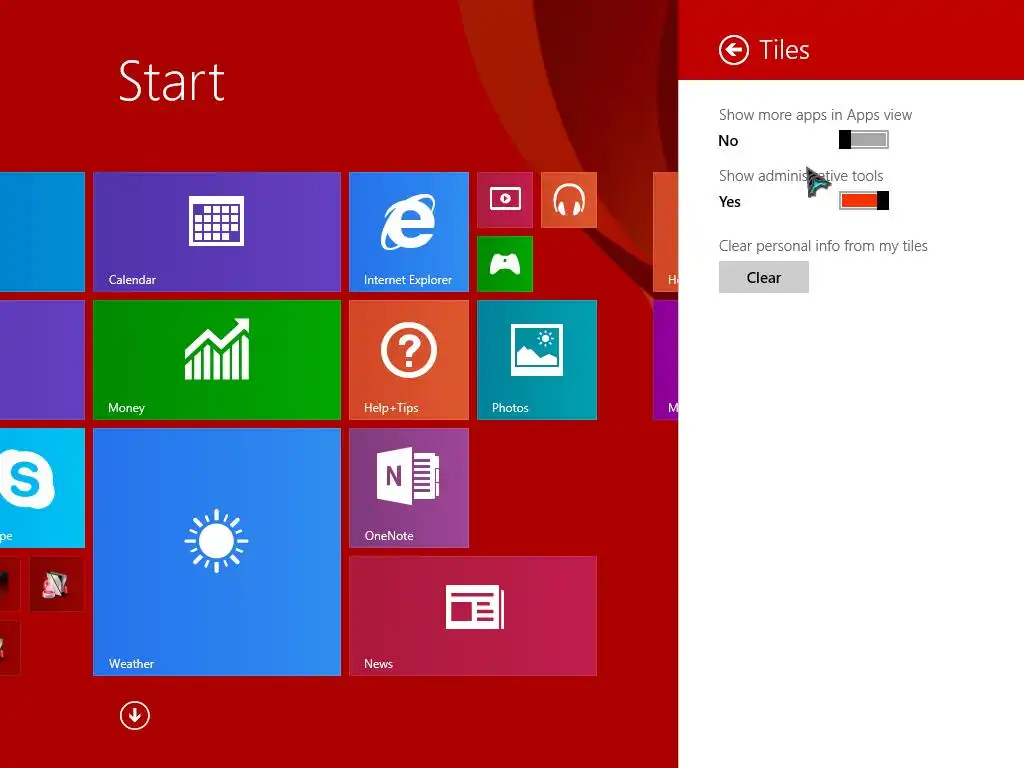Open the Photos tile
The image size is (1024, 768).
537,360
